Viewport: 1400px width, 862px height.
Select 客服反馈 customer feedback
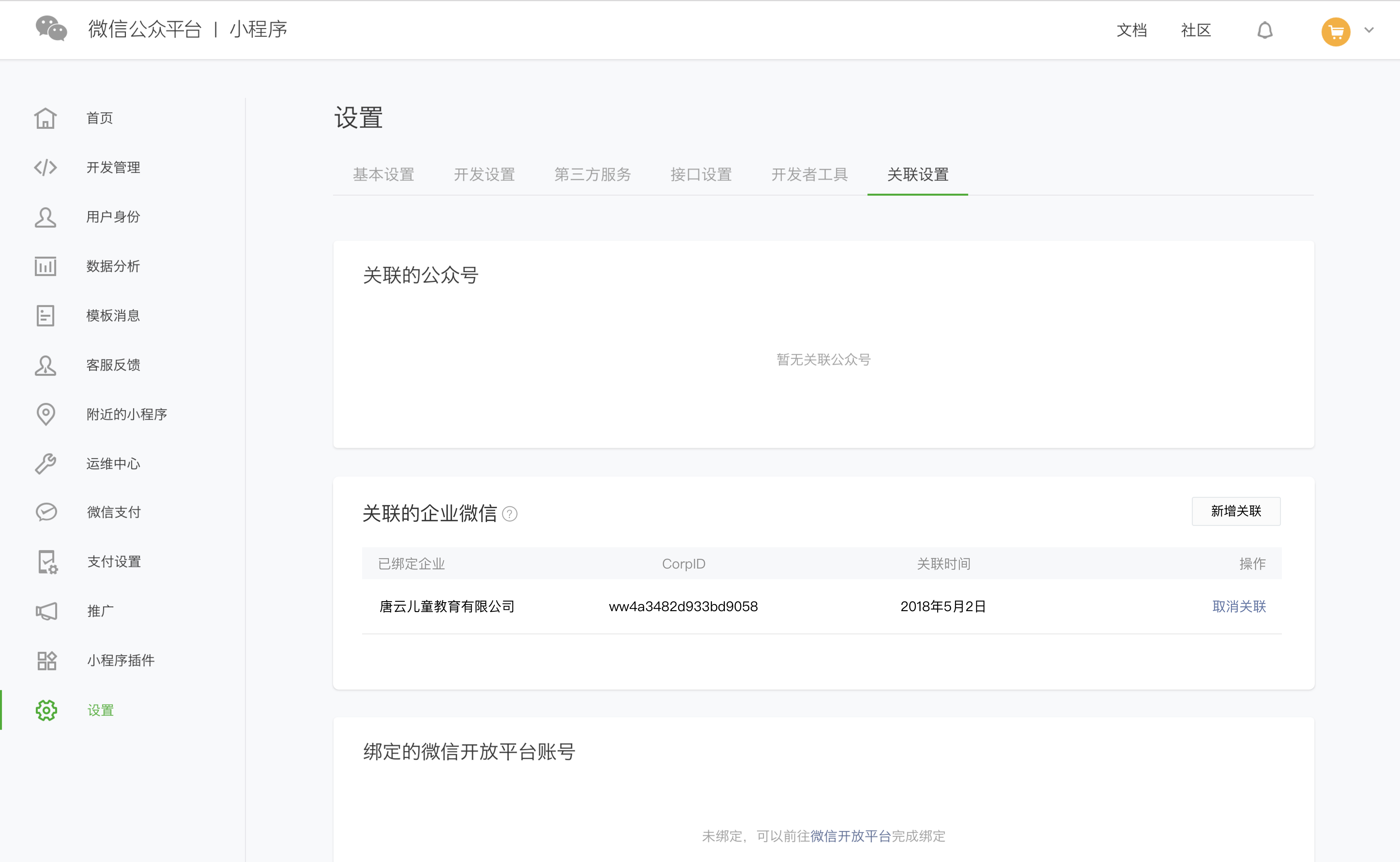(x=113, y=365)
